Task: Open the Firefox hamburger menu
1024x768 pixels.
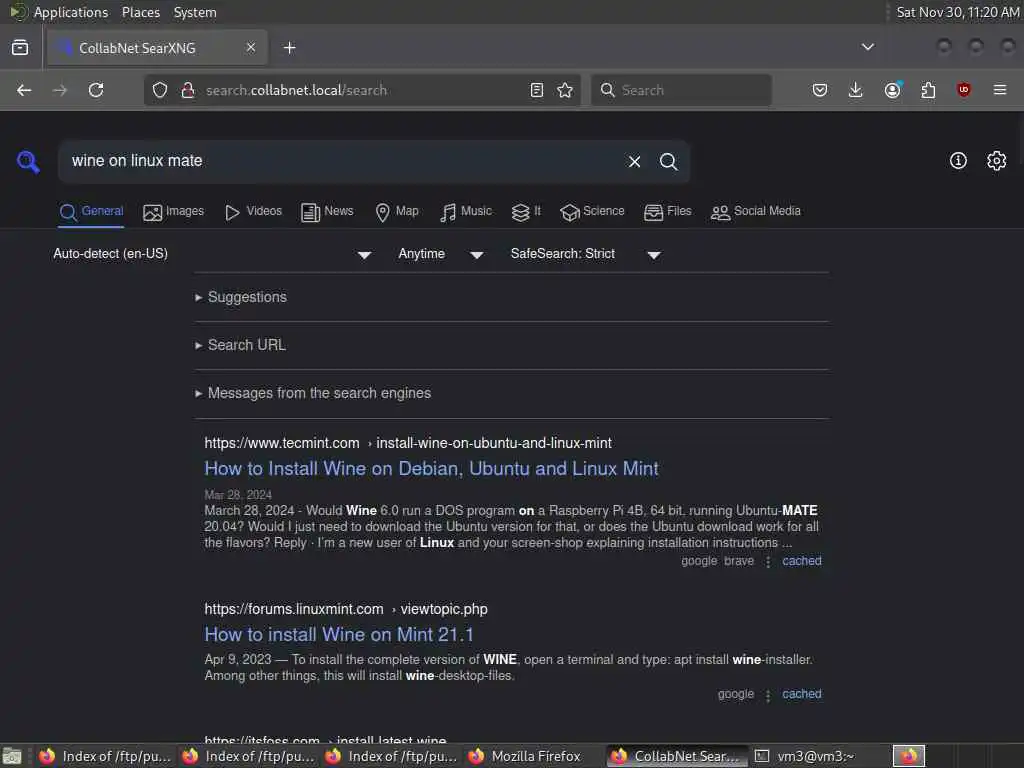Action: (1000, 90)
